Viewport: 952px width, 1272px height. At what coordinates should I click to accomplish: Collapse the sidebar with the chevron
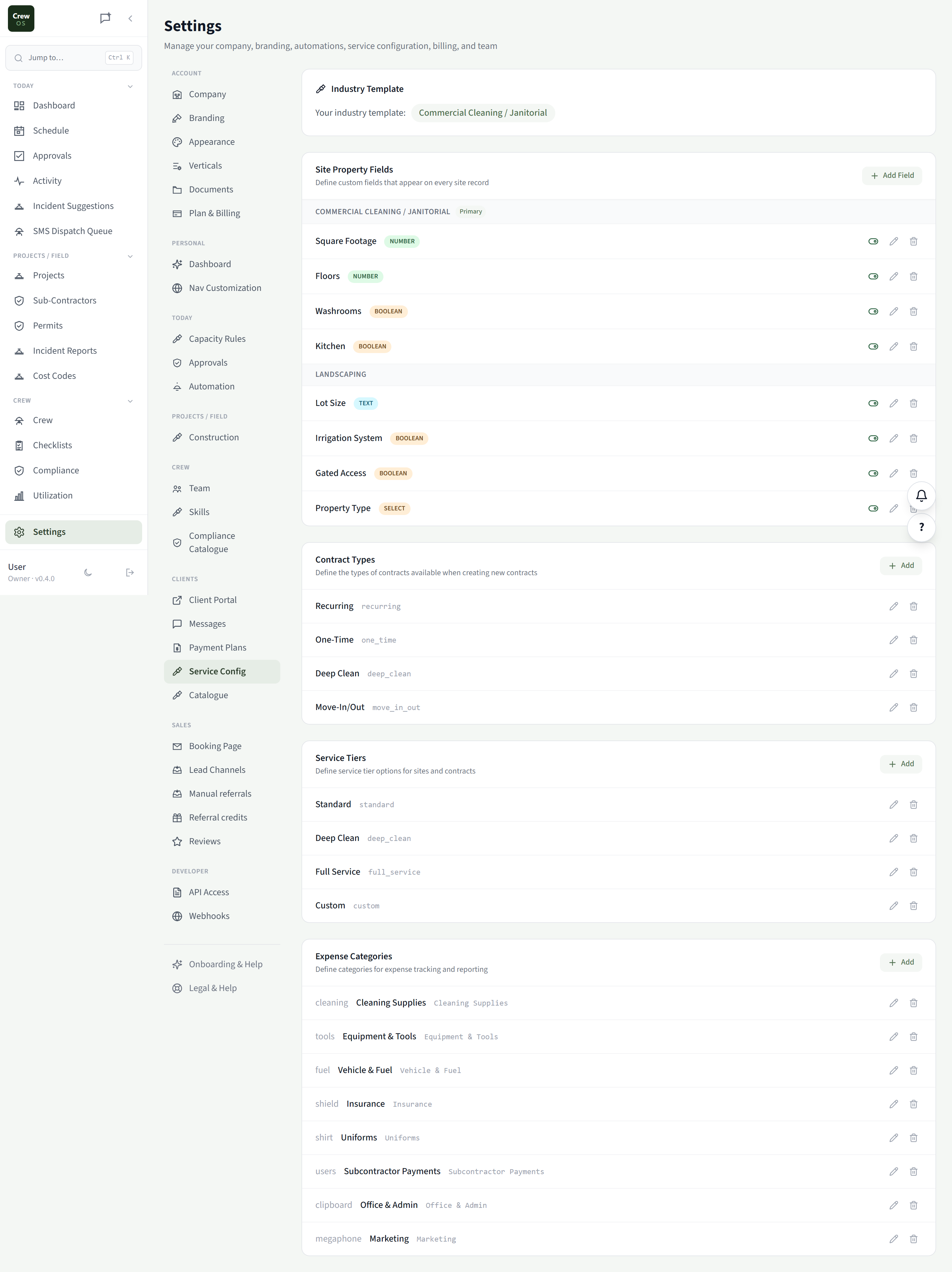click(x=131, y=19)
